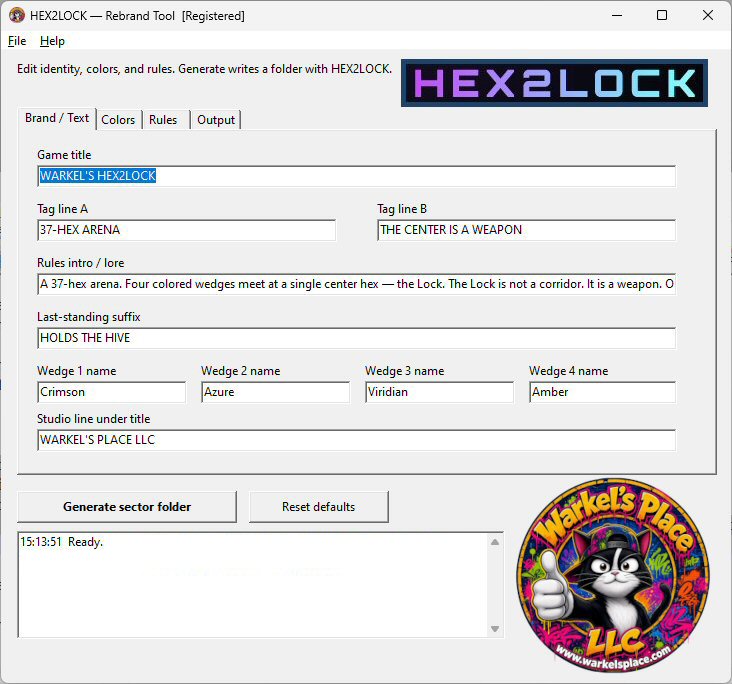Edit the Wedge 4 name Amber field
The image size is (732, 684).
point(602,392)
